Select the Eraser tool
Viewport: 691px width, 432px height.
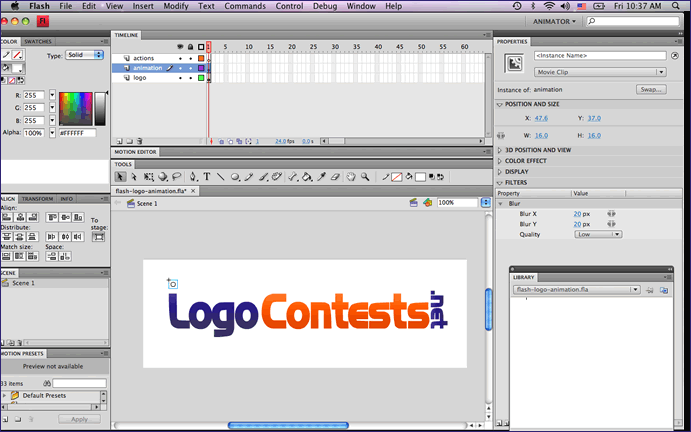(x=335, y=177)
